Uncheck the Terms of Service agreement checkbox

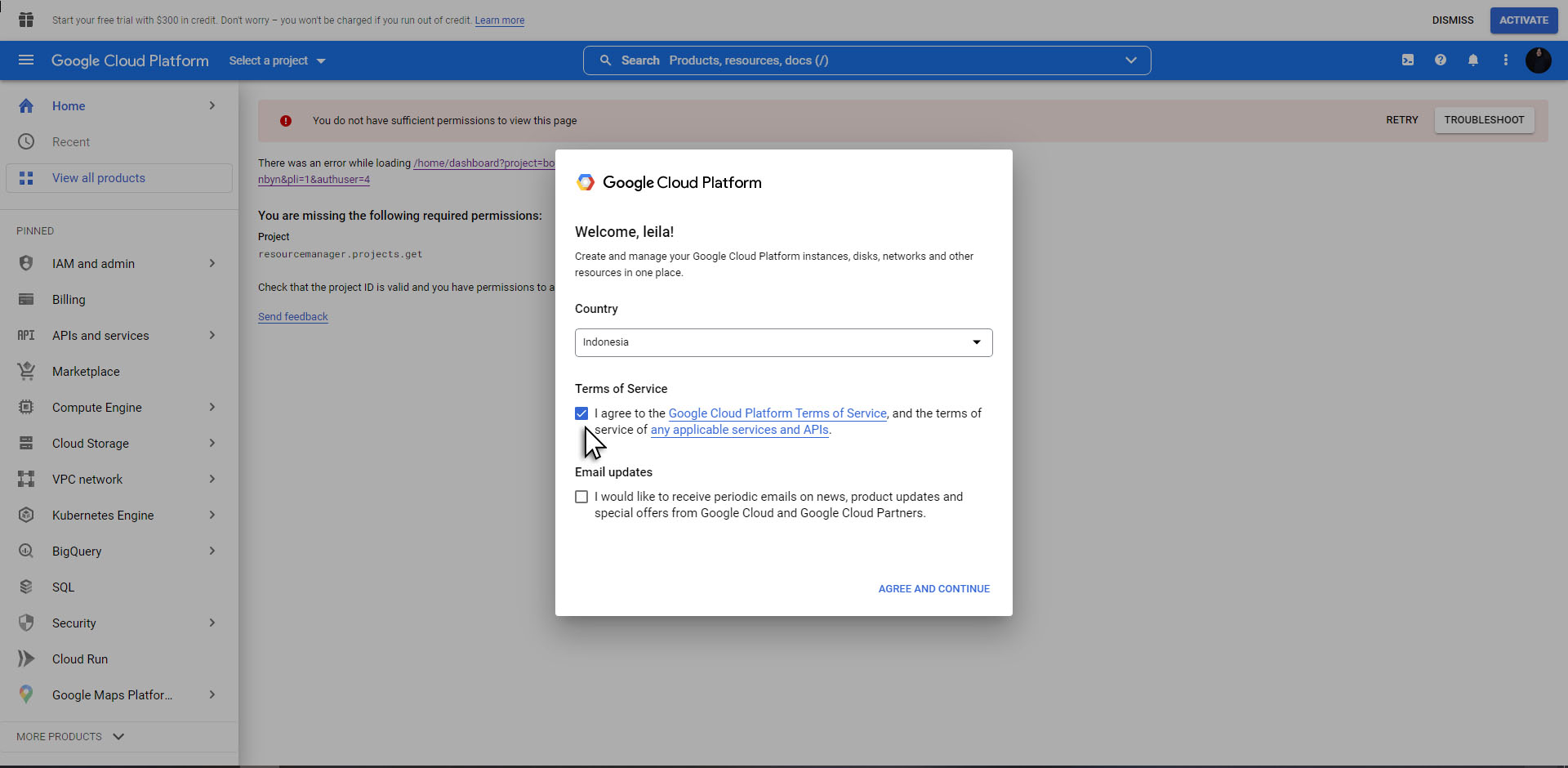581,413
